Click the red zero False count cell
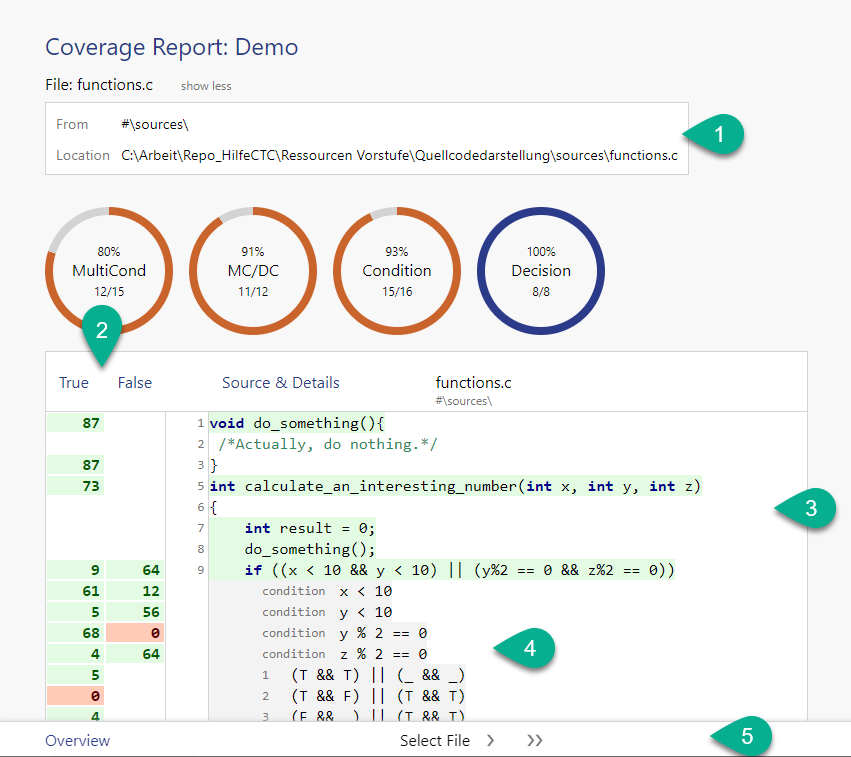Image resolution: width=851 pixels, height=757 pixels. pos(136,633)
